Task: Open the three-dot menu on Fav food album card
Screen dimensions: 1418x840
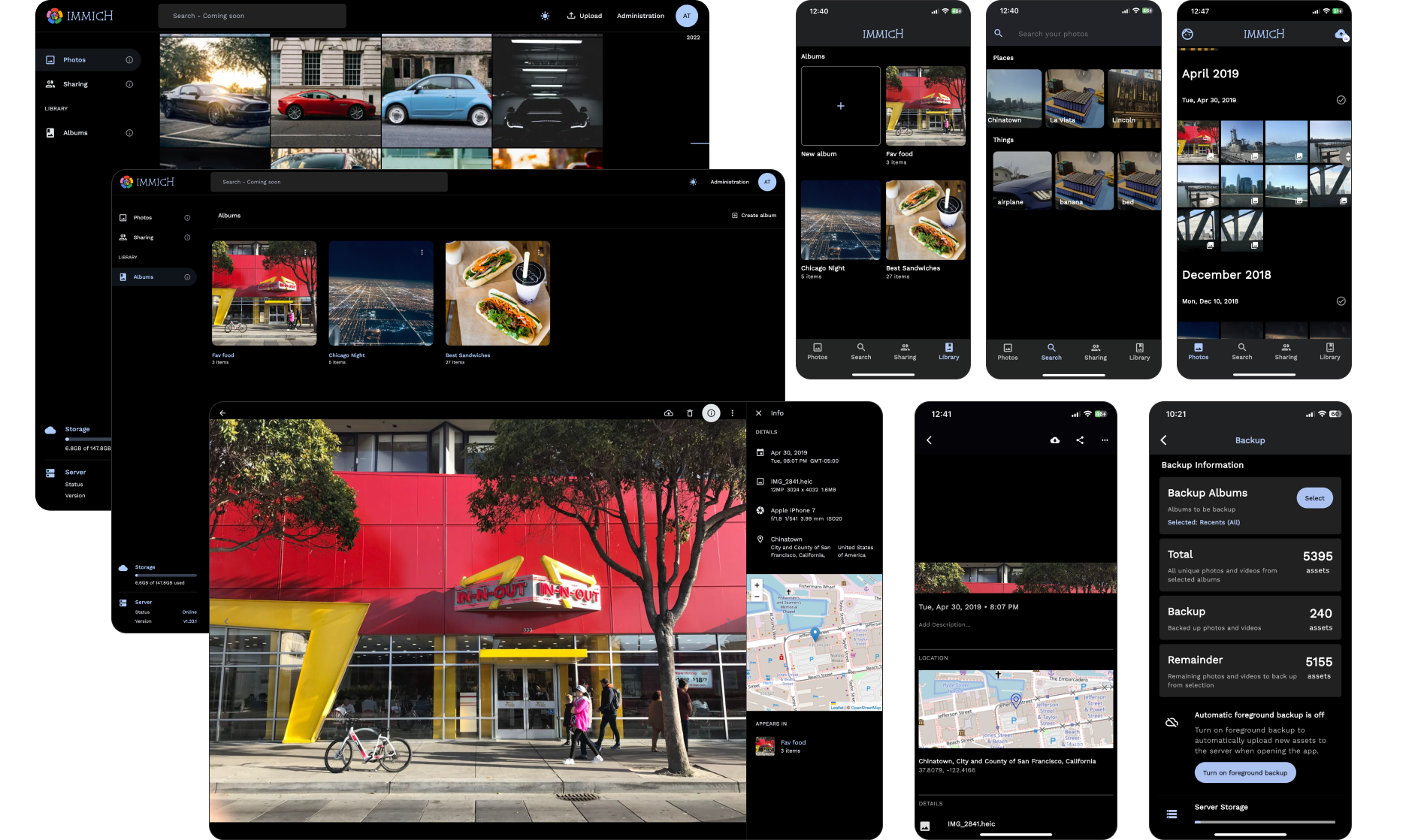Action: pyautogui.click(x=305, y=252)
